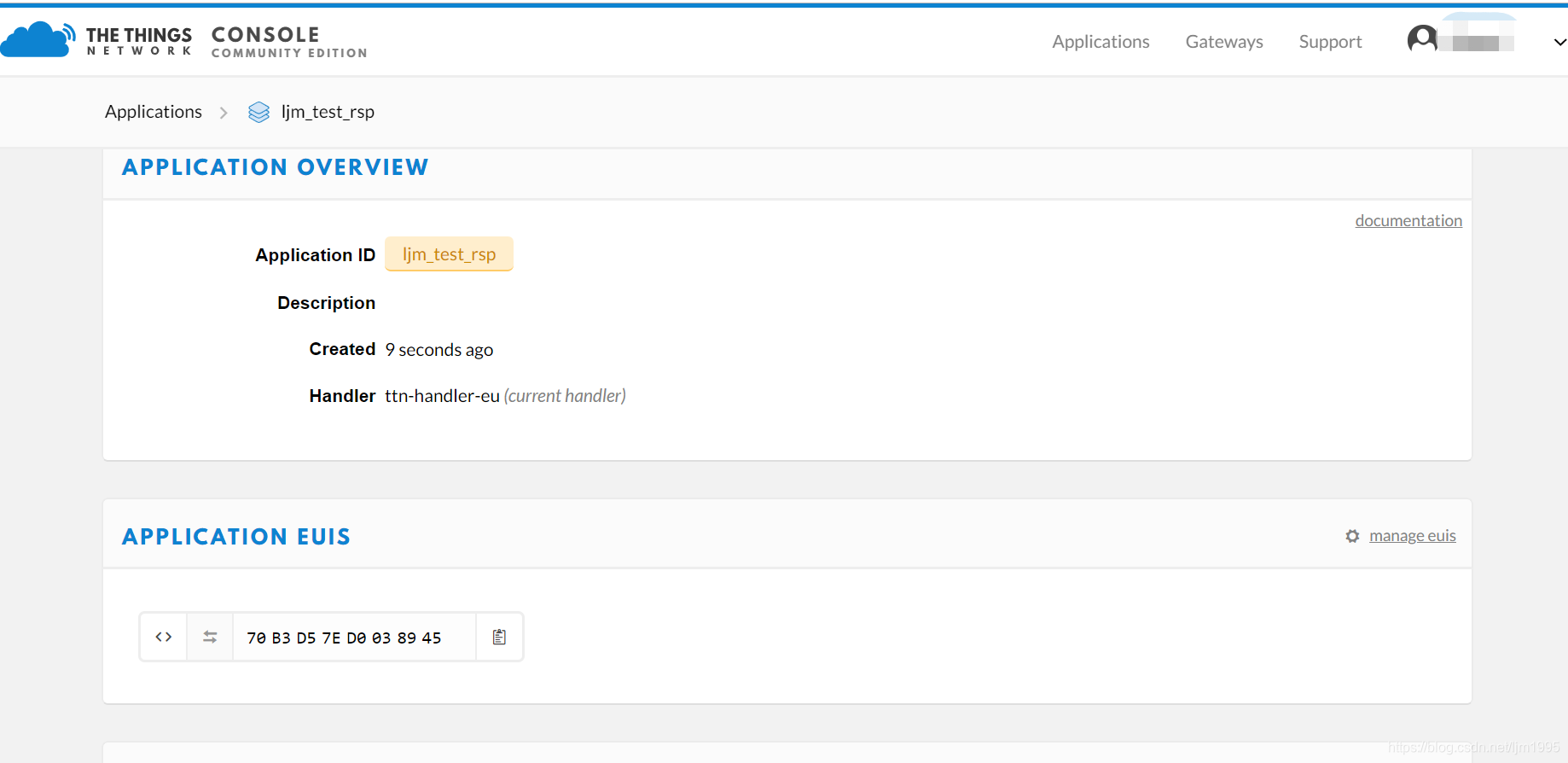Expand the account dropdown arrow
Screen dimensions: 1568x763
(1559, 42)
